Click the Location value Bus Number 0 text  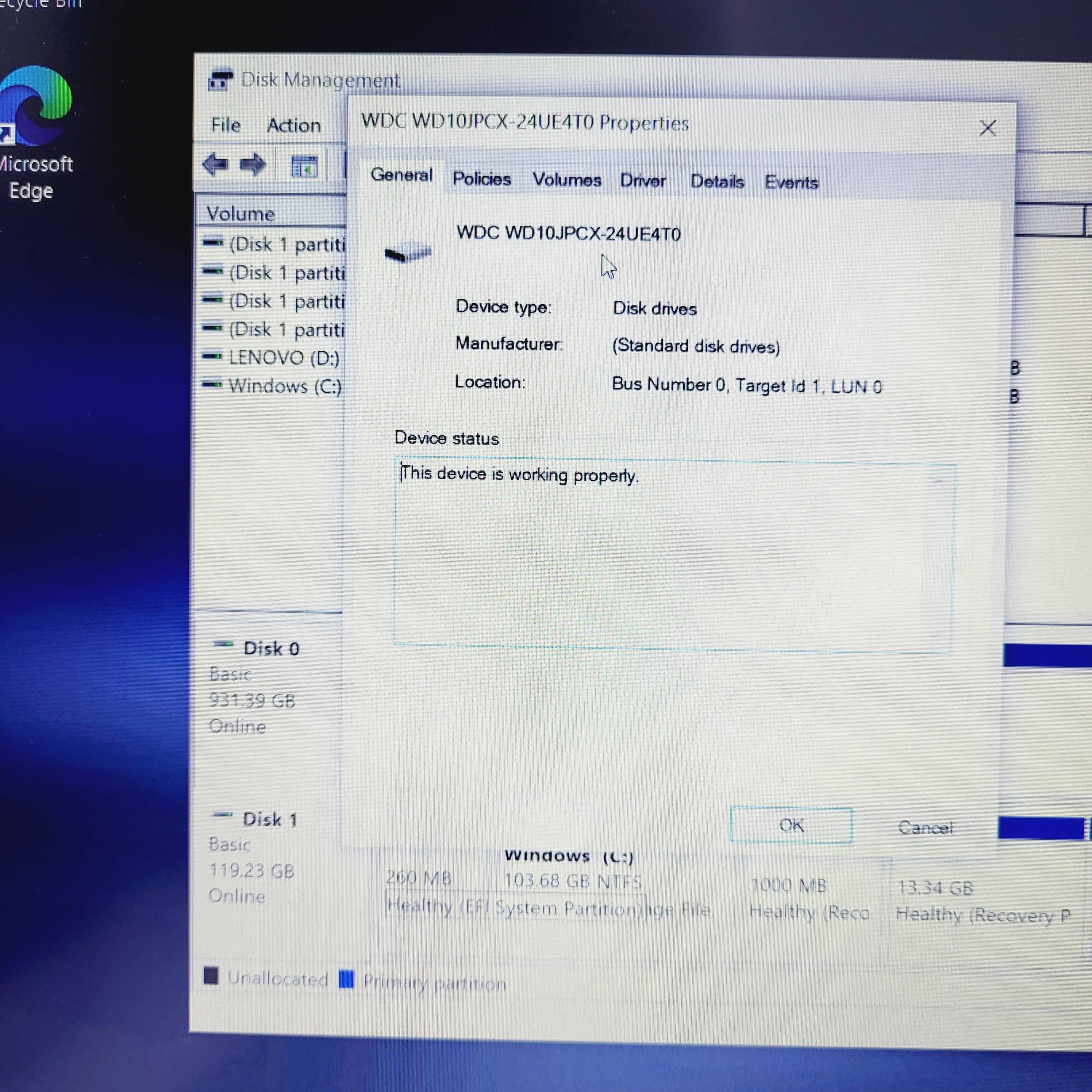click(x=747, y=385)
